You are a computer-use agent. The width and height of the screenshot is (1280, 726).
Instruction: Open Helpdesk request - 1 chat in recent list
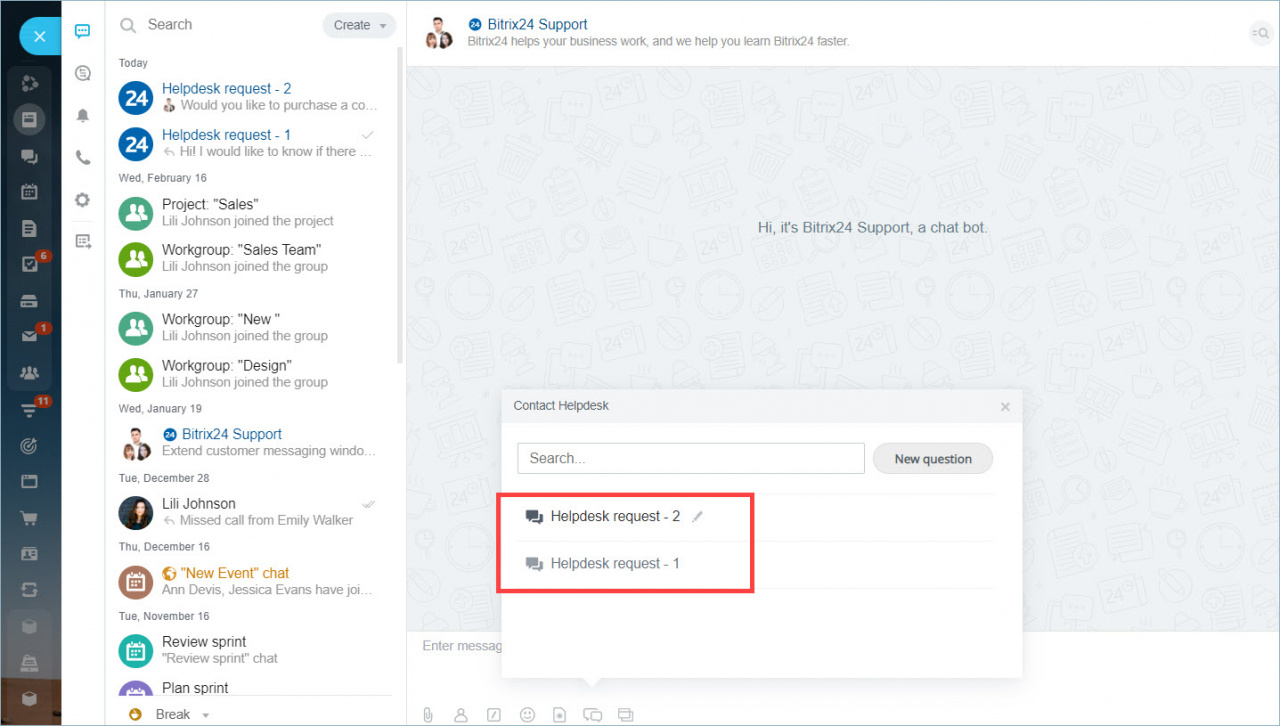252,142
